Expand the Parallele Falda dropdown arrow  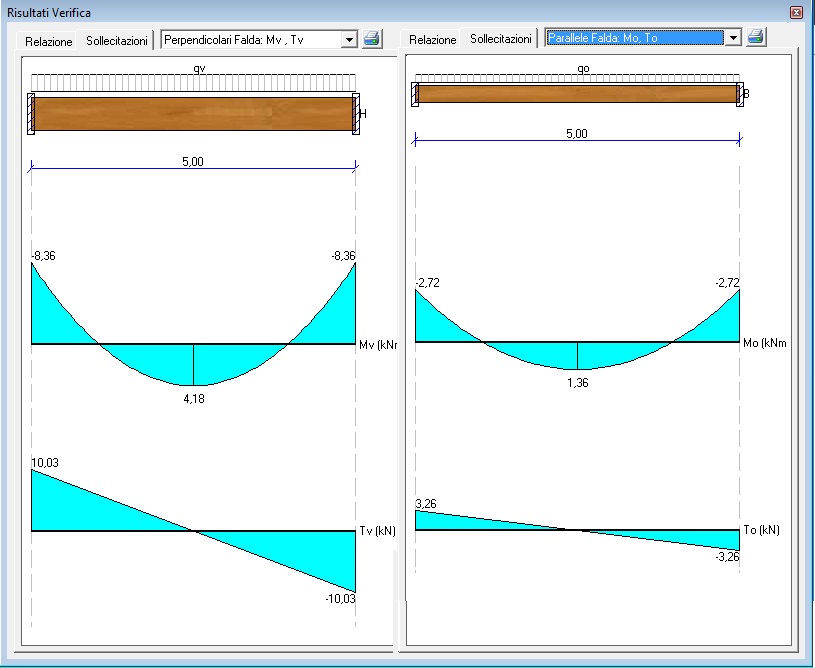click(x=733, y=37)
